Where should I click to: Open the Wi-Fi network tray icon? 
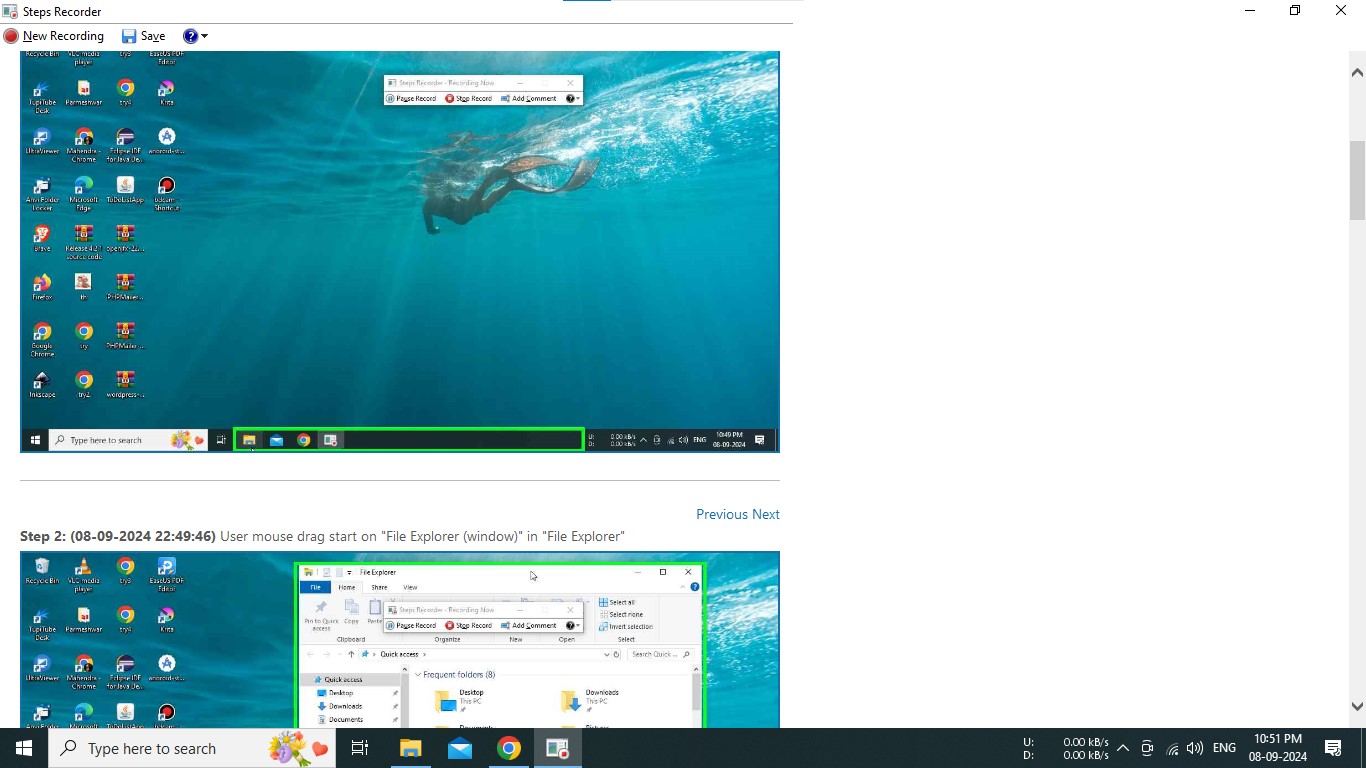(x=1172, y=748)
